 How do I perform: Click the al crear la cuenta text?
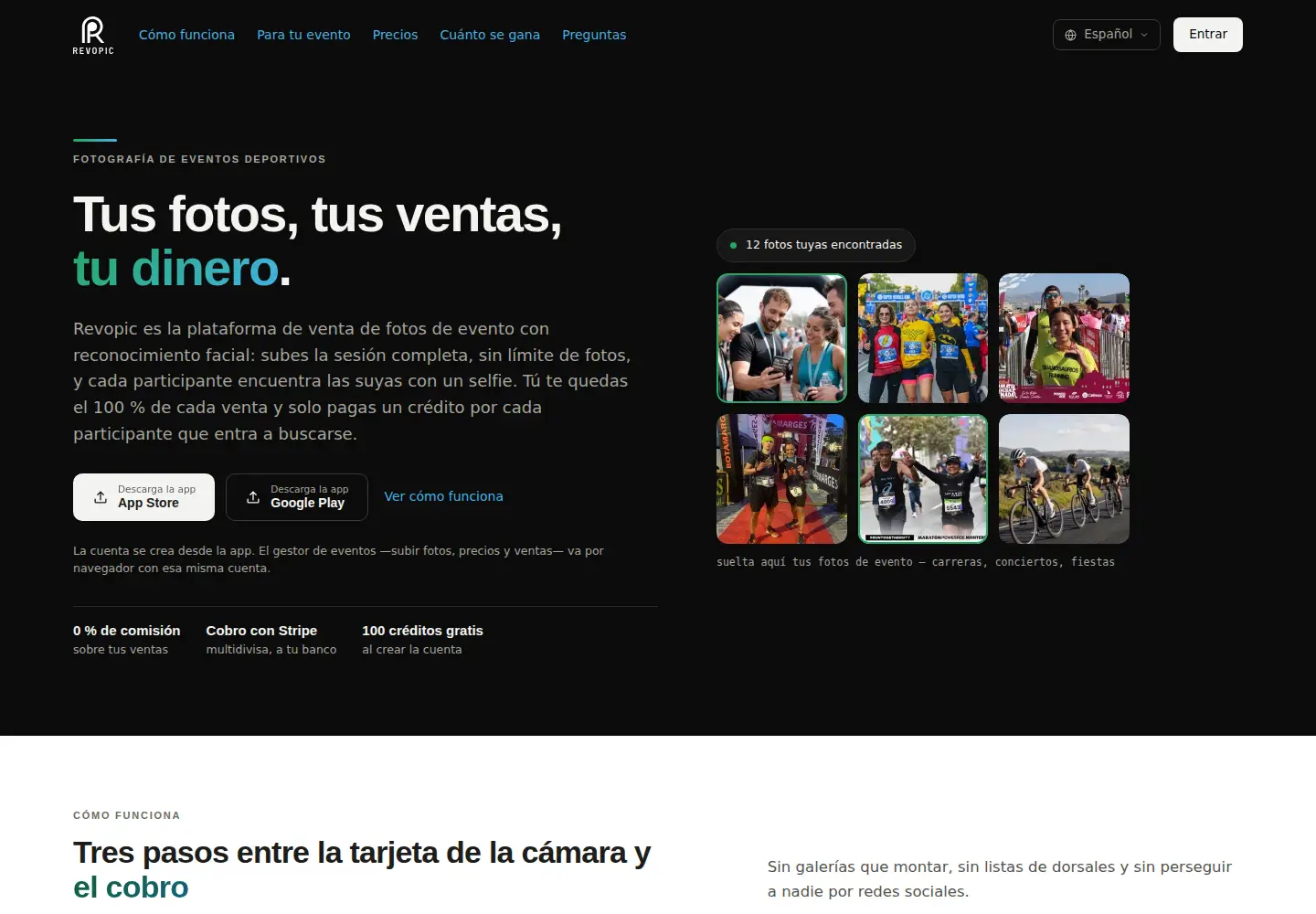[412, 650]
